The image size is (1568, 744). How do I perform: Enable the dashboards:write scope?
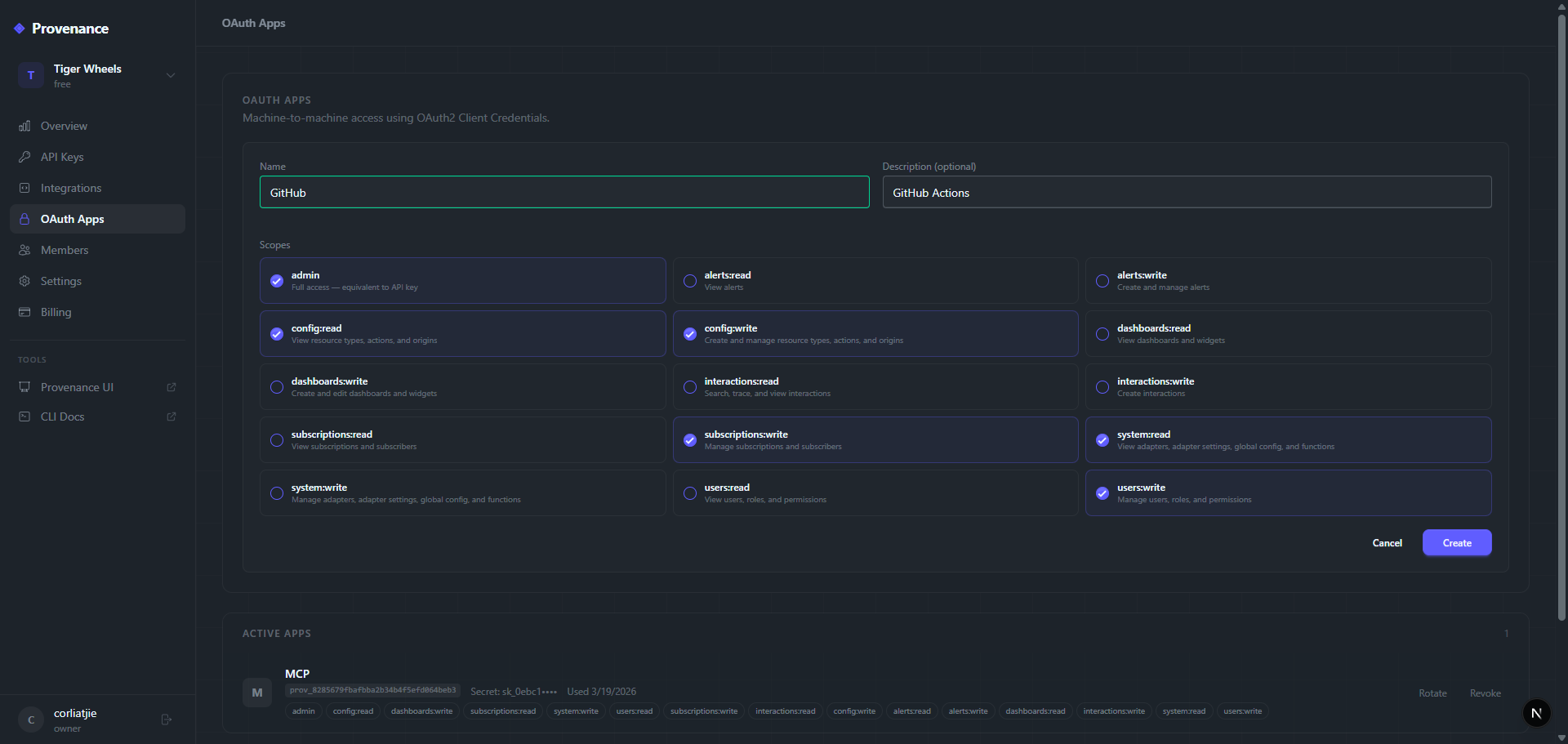point(277,387)
